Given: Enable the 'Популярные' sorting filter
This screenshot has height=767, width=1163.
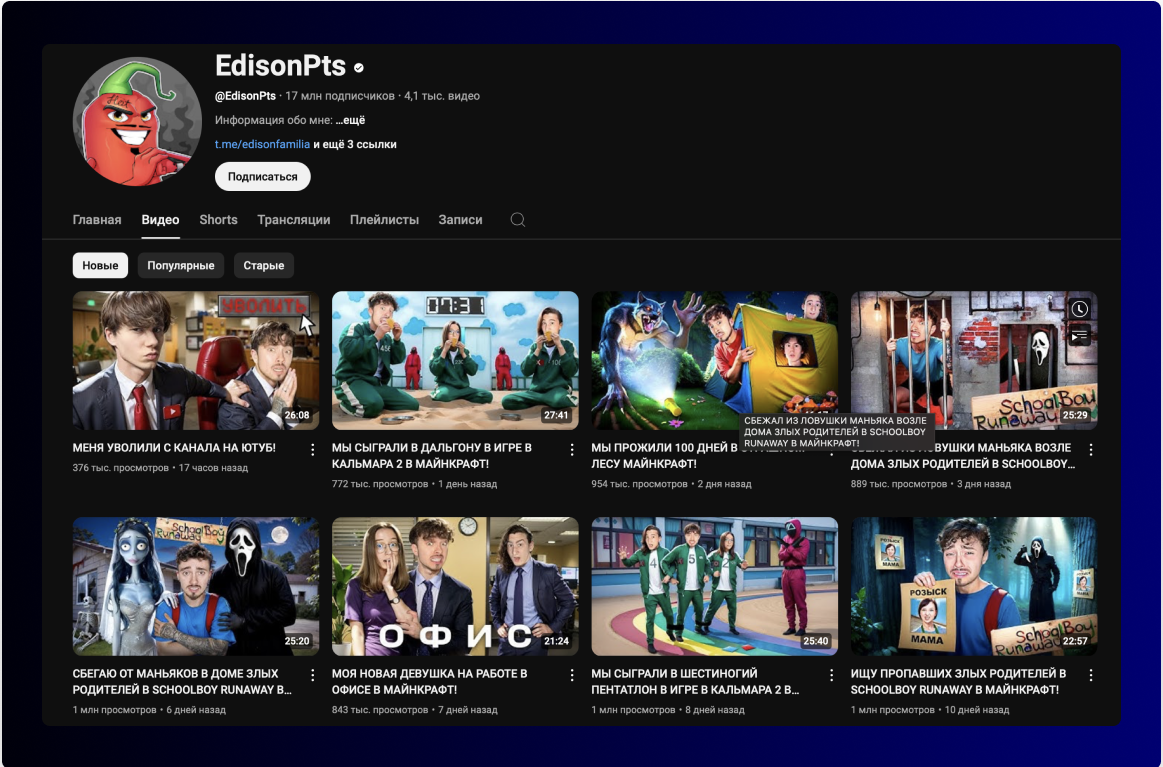Looking at the screenshot, I should (x=181, y=265).
